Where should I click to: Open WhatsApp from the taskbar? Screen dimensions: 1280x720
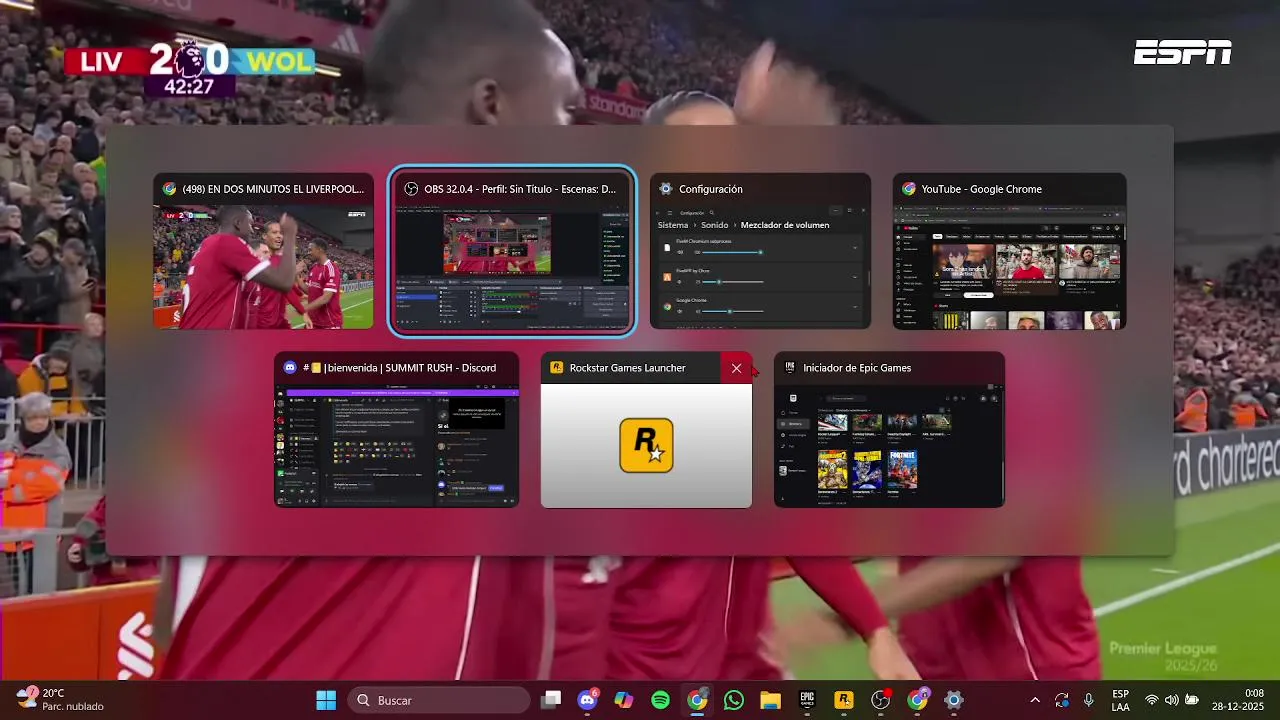pyautogui.click(x=734, y=700)
